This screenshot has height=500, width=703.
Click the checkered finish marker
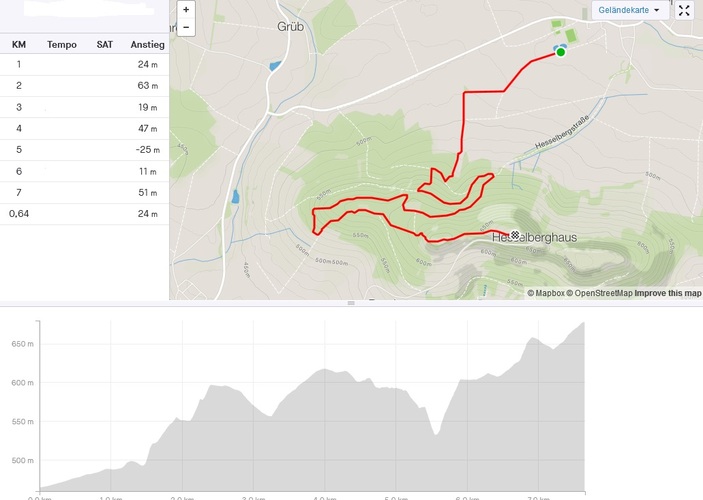click(x=514, y=235)
